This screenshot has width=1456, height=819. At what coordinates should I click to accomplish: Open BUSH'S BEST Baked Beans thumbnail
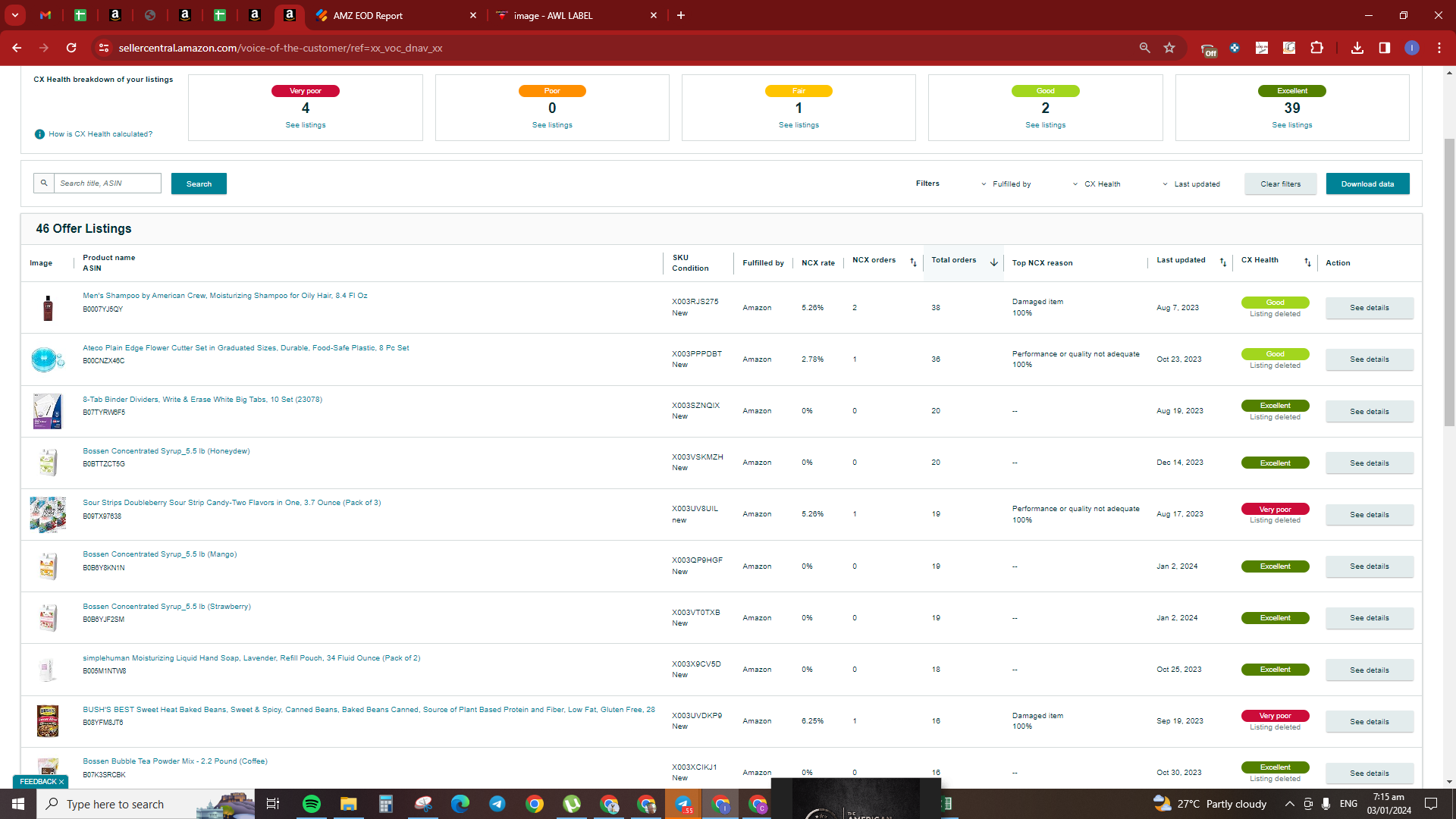tap(48, 721)
